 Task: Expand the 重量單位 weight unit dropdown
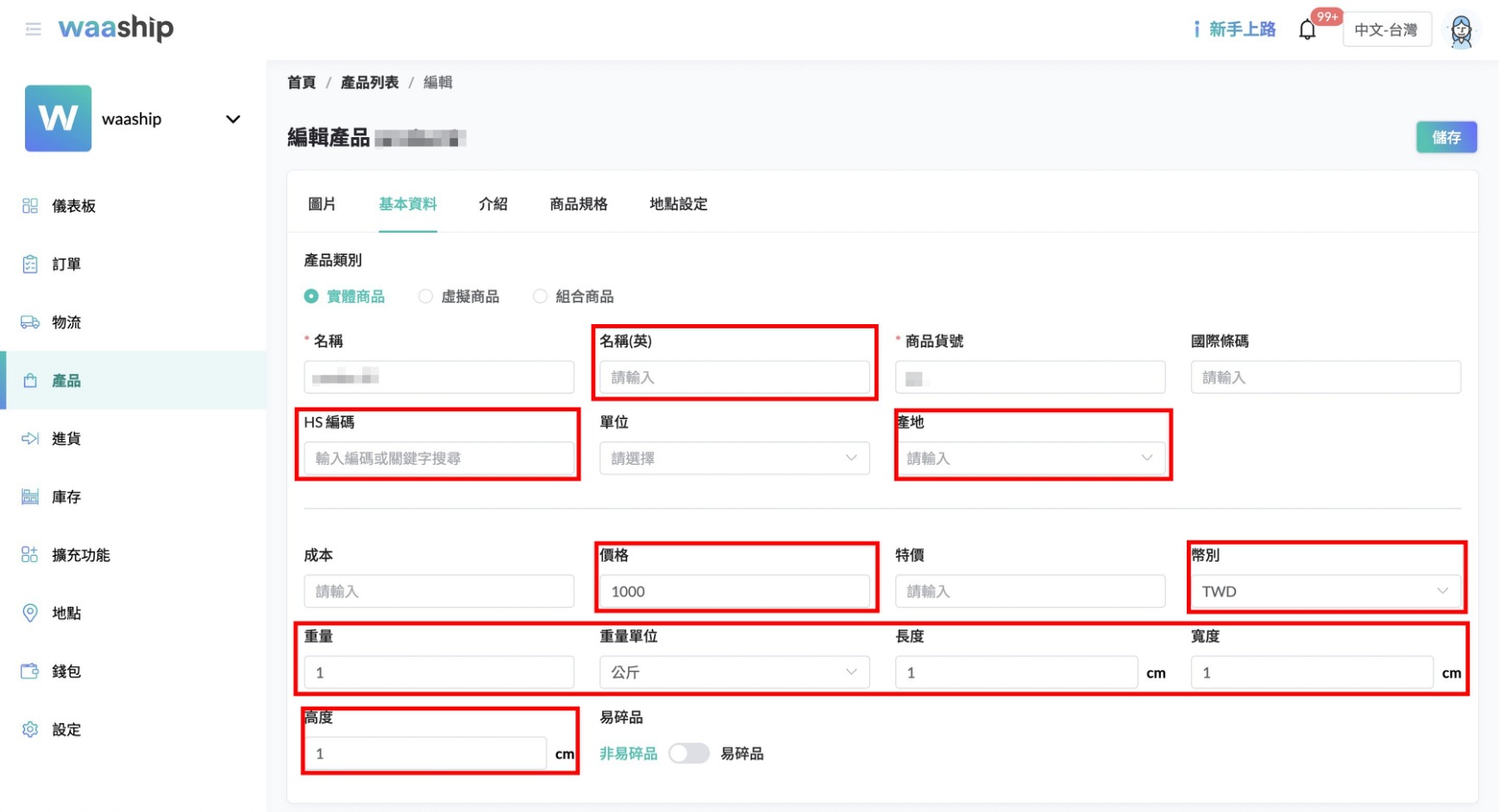[x=734, y=672]
